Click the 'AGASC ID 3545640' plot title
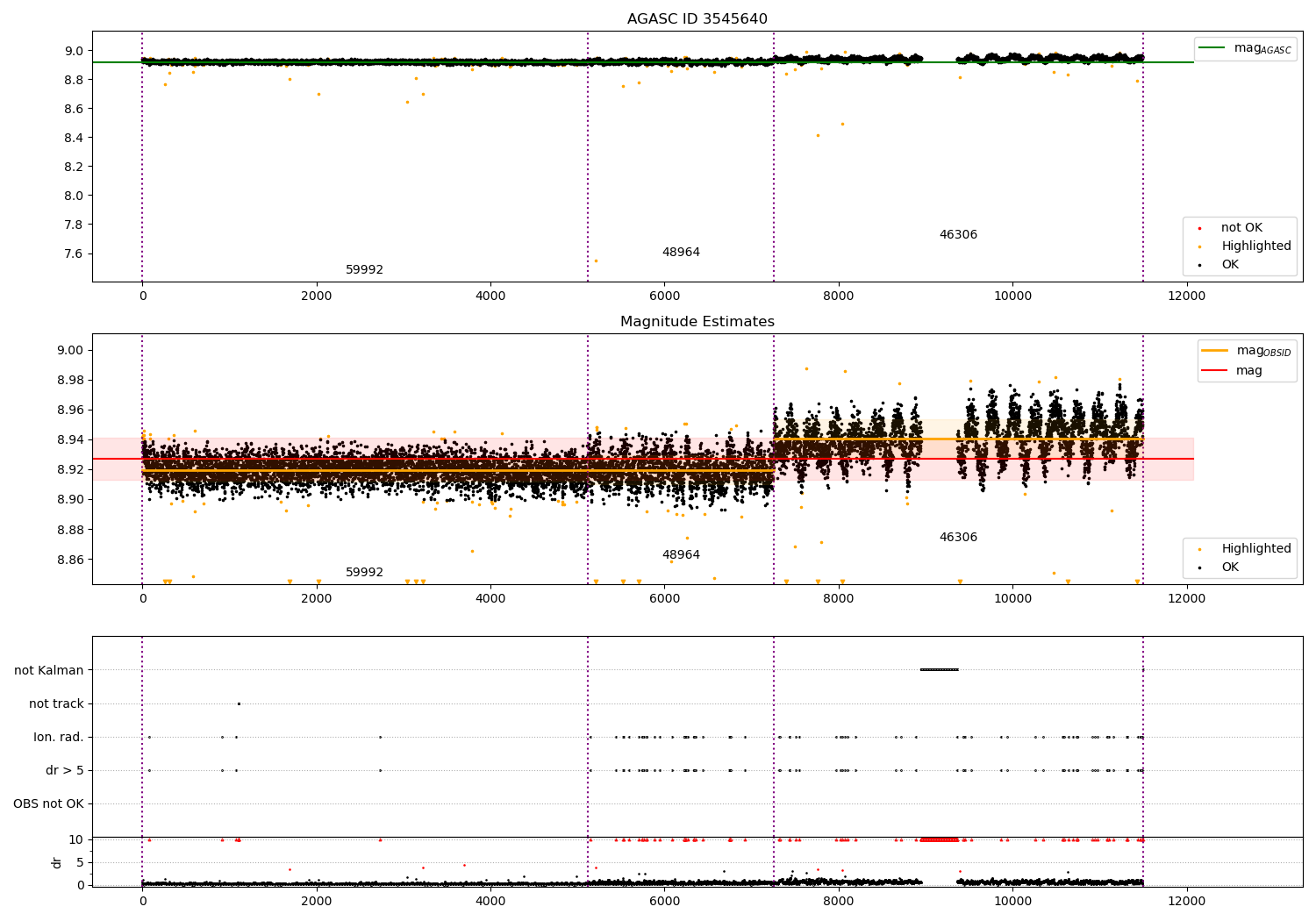This screenshot has width=1316, height=921. [x=697, y=19]
